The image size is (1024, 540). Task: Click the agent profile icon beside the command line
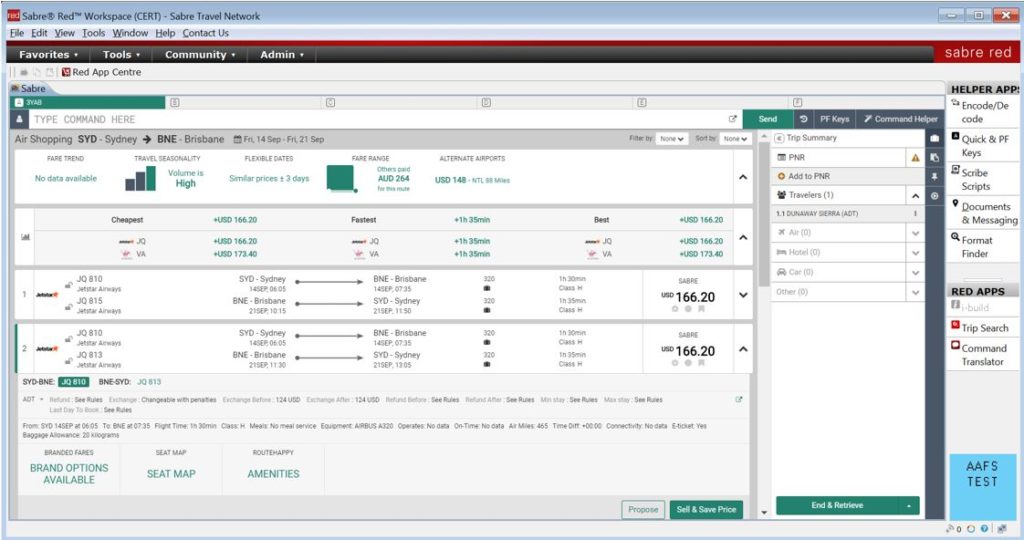20,119
